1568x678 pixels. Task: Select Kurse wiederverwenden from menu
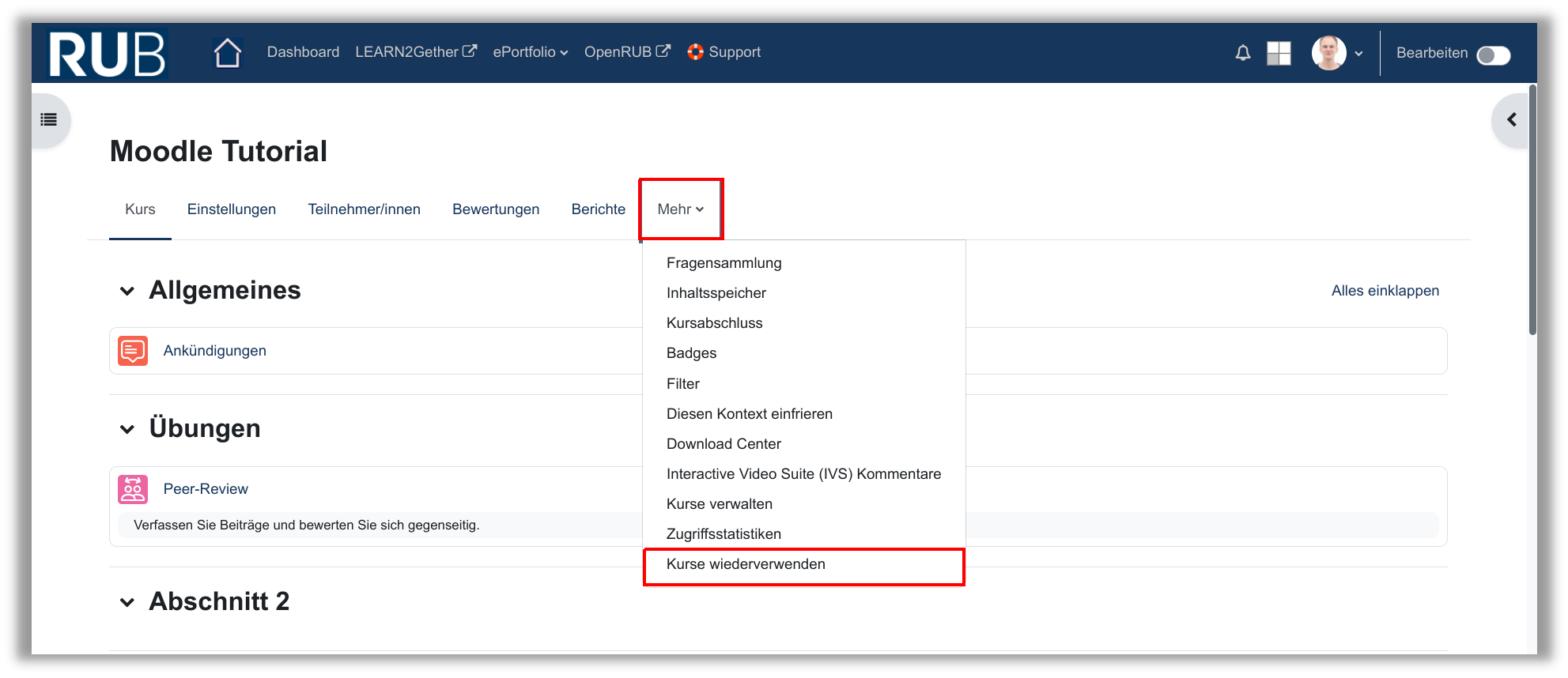coord(745,564)
